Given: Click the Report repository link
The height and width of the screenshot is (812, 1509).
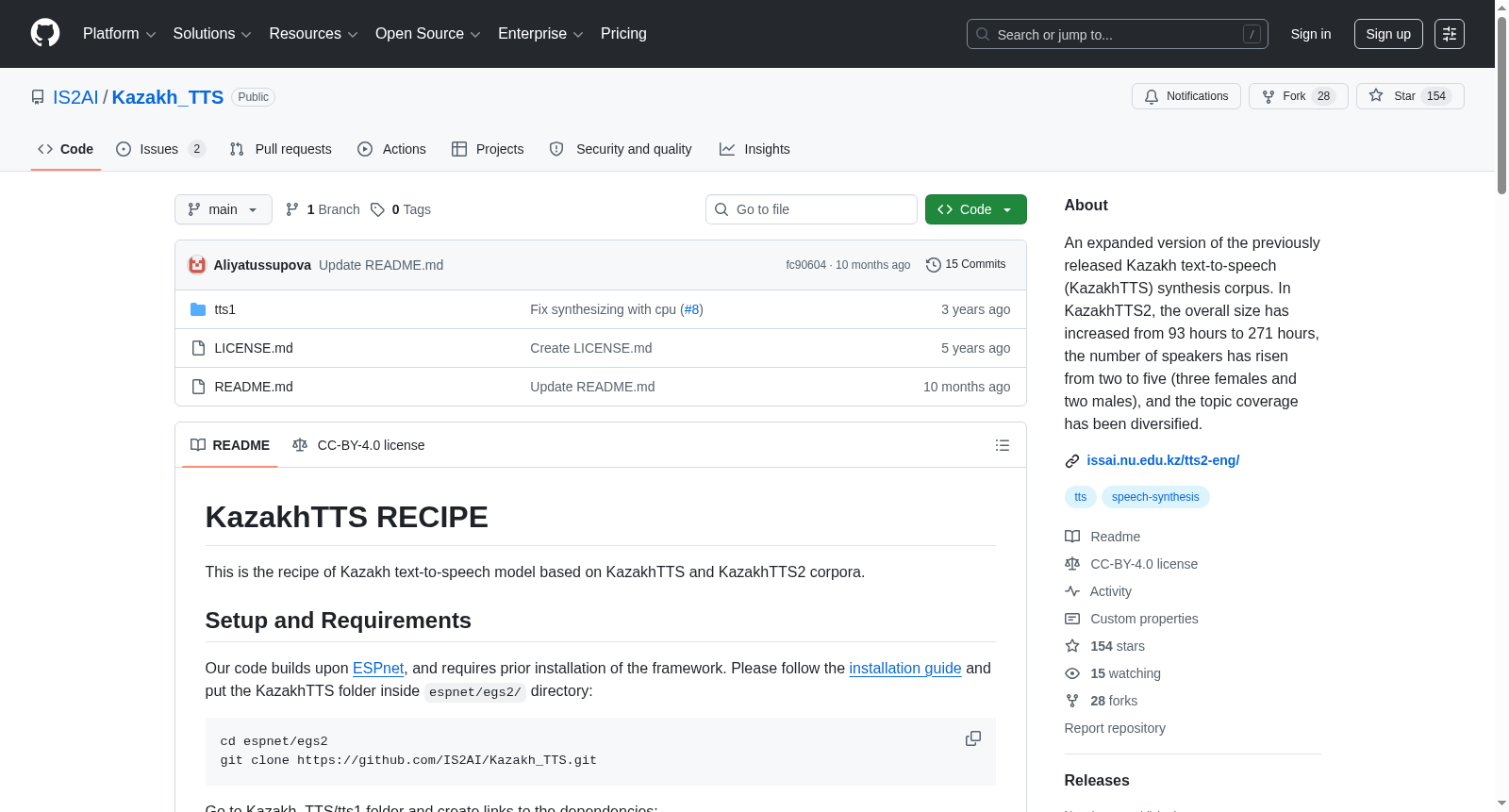Looking at the screenshot, I should (x=1115, y=728).
